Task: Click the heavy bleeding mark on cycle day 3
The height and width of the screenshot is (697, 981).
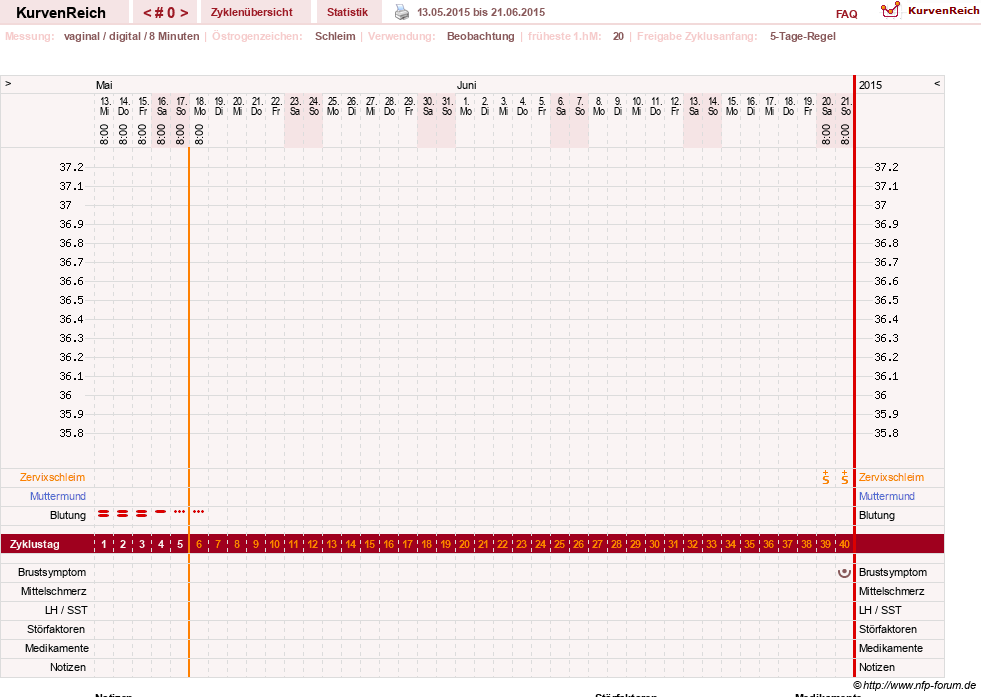Action: (142, 514)
